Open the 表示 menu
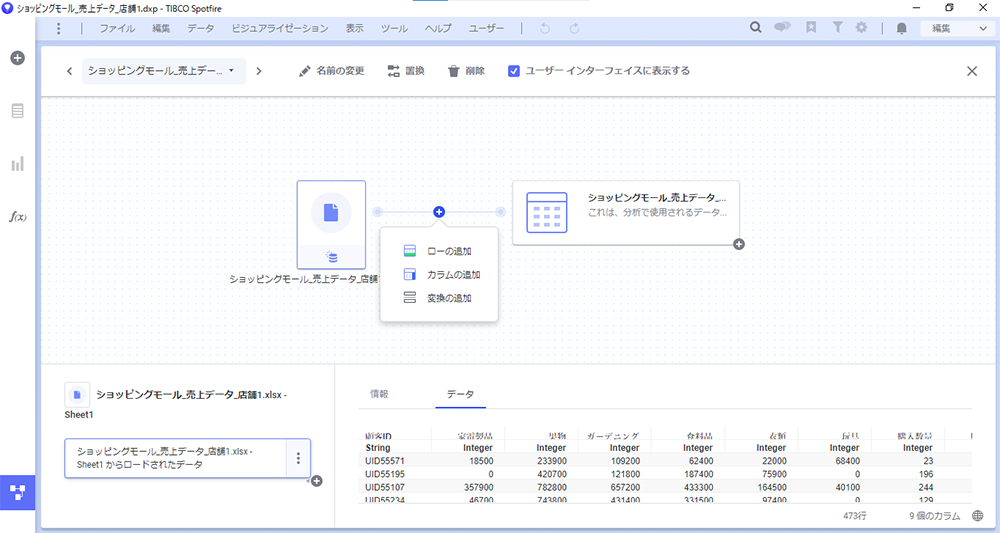 click(x=355, y=28)
